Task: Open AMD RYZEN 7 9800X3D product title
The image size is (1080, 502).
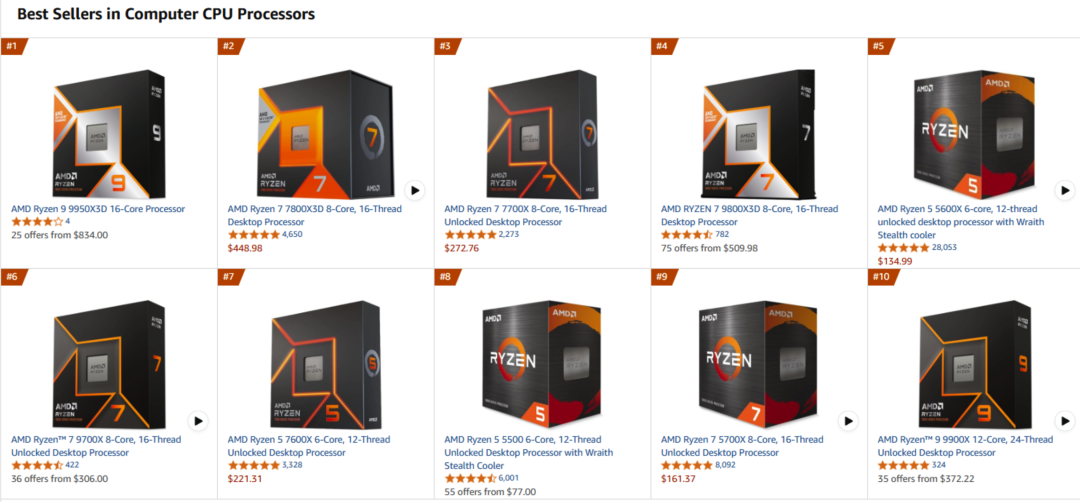Action: (x=749, y=216)
